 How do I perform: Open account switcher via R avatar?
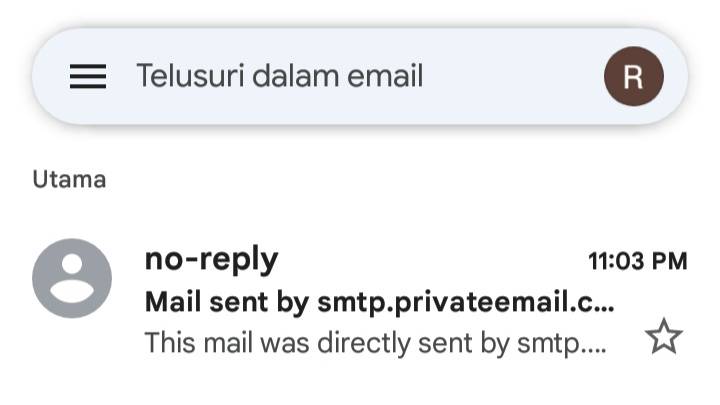633,76
